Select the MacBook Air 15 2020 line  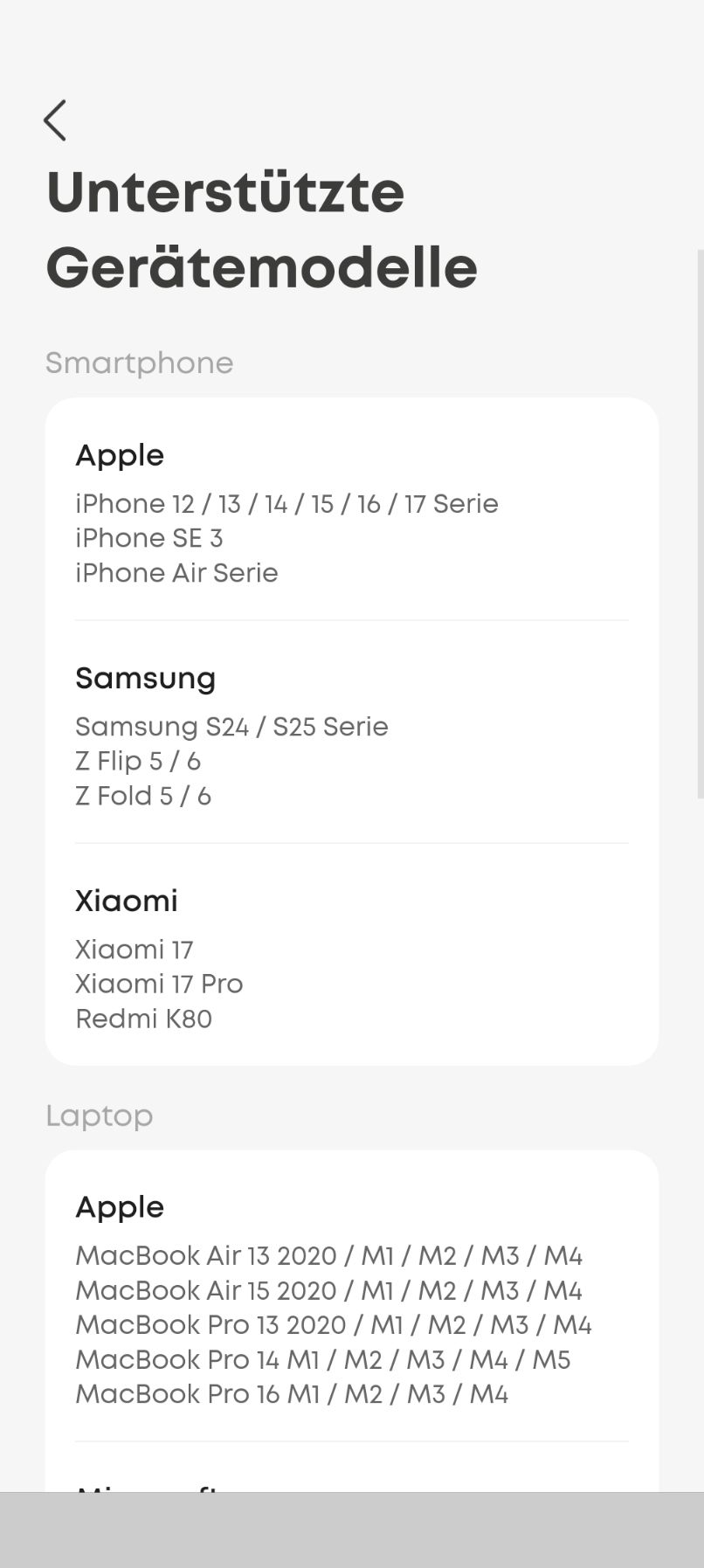tap(328, 1290)
